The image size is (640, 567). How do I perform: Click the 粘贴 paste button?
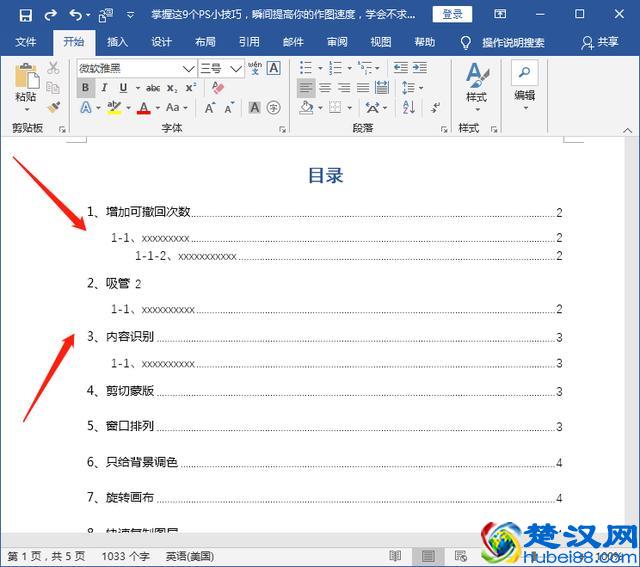pyautogui.click(x=26, y=87)
